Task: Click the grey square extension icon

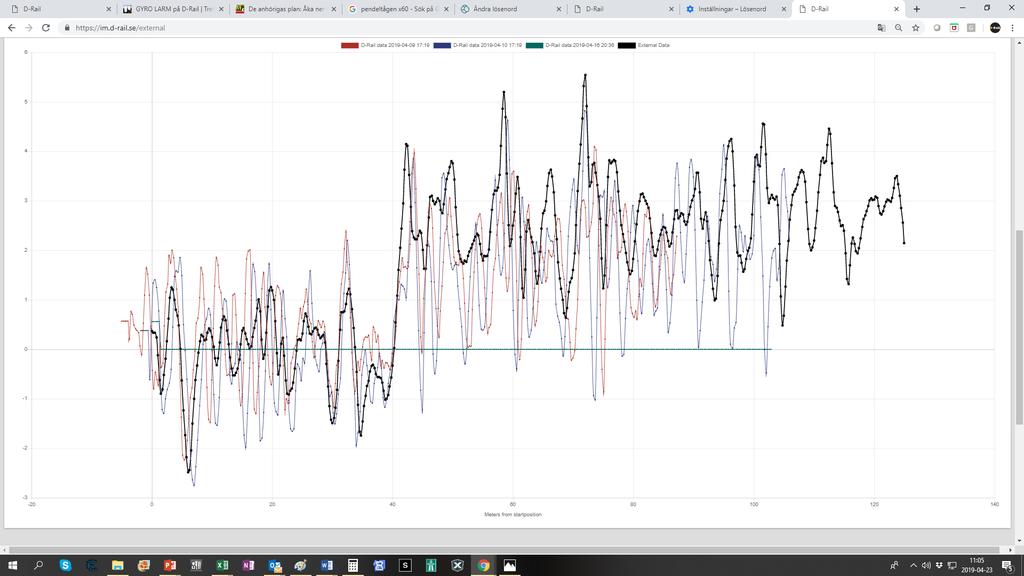Action: pyautogui.click(x=971, y=27)
